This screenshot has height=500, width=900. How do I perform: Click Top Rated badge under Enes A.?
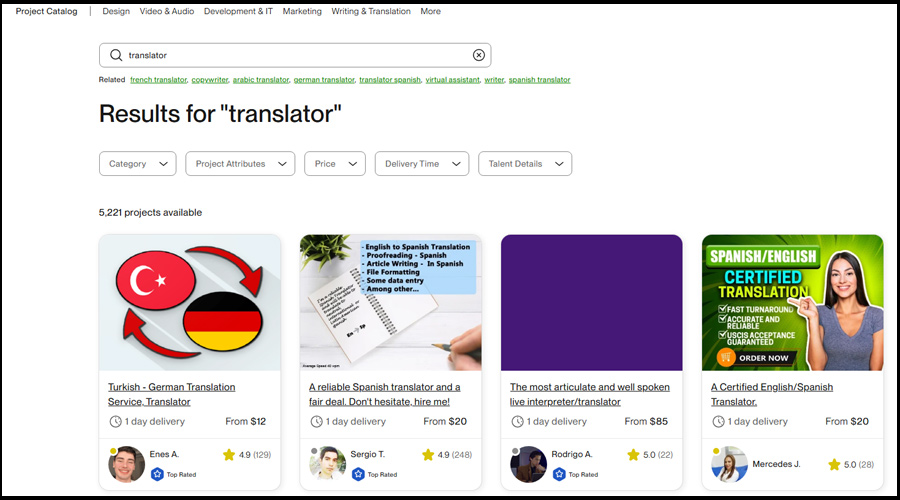176,475
